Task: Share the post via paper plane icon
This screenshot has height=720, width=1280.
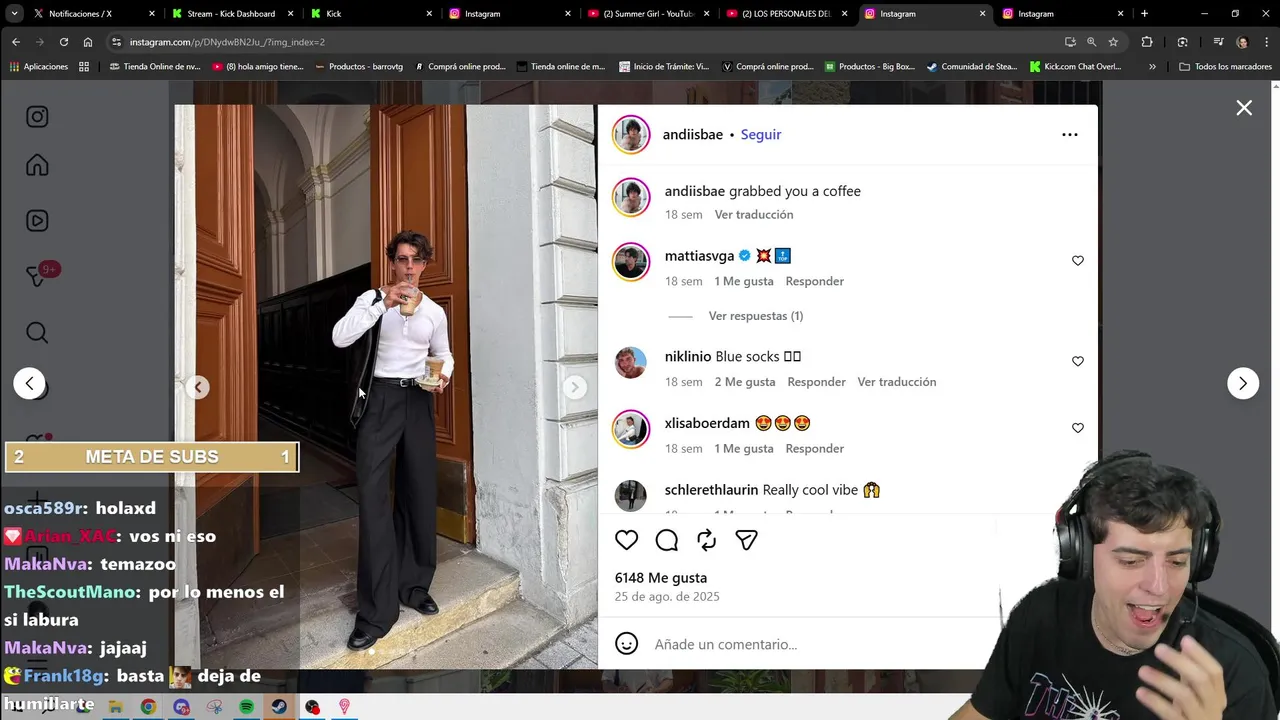Action: 746,540
